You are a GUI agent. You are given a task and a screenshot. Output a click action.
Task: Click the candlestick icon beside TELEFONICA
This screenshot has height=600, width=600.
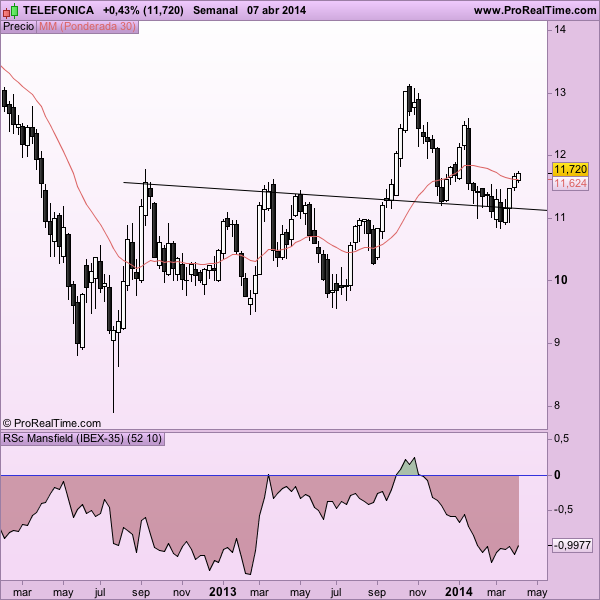[x=10, y=10]
